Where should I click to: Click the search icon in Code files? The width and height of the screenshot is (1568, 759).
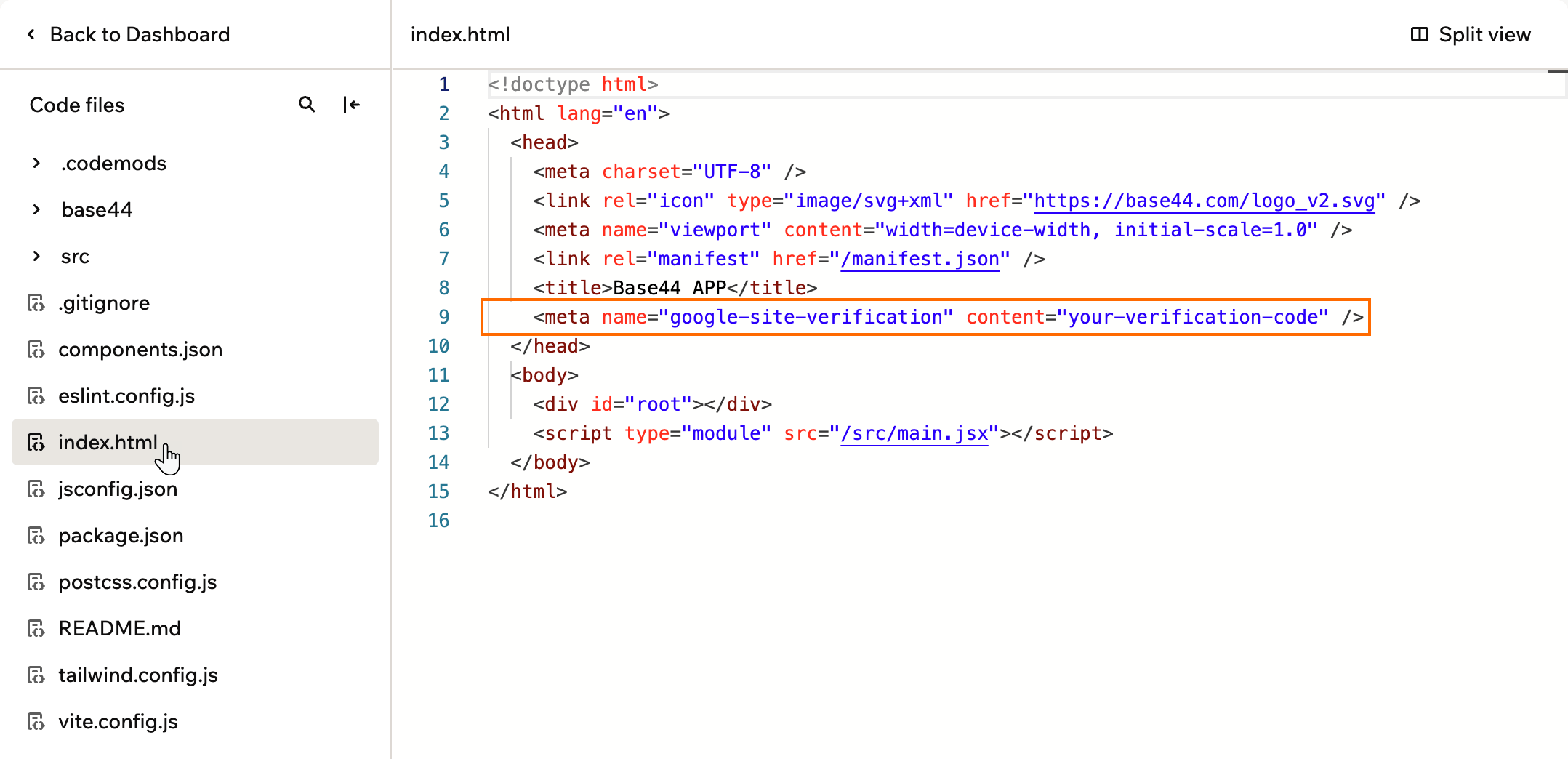point(307,105)
